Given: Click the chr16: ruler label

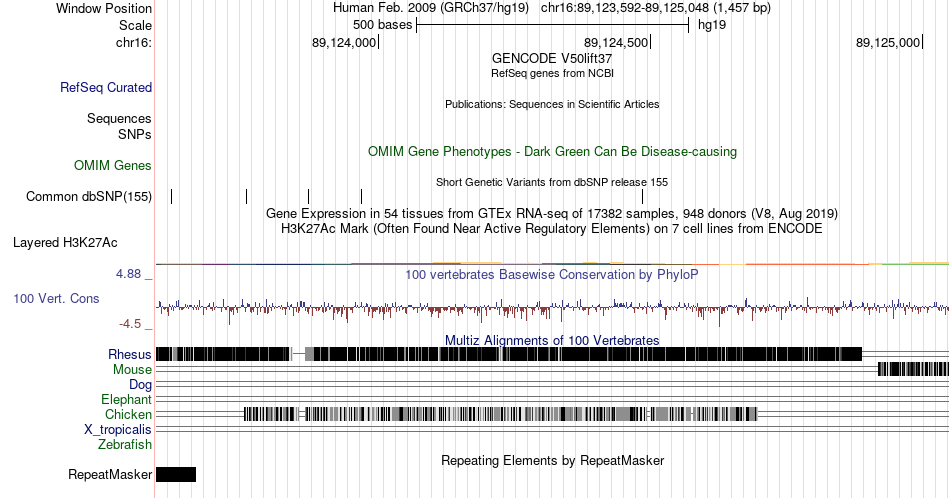Looking at the screenshot, I should pos(134,42).
